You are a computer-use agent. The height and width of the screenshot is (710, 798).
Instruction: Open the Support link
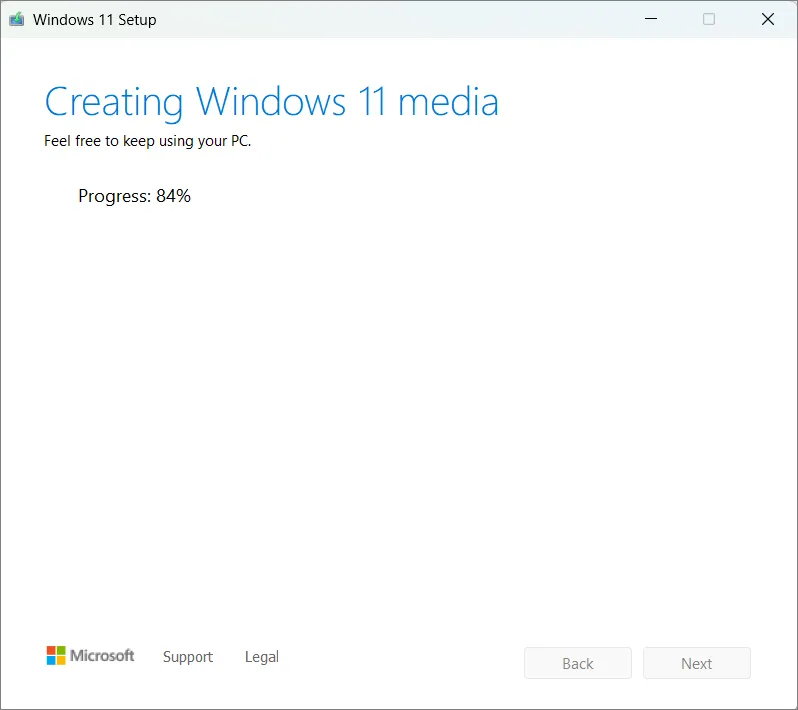coord(188,657)
